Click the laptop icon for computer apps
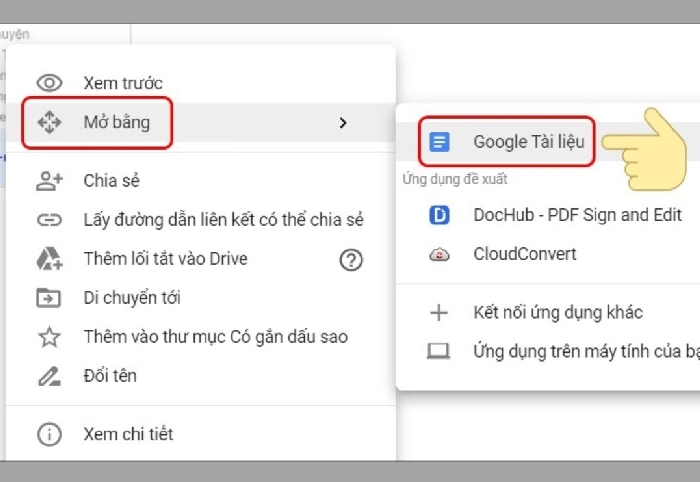Viewport: 700px width, 482px height. (438, 351)
